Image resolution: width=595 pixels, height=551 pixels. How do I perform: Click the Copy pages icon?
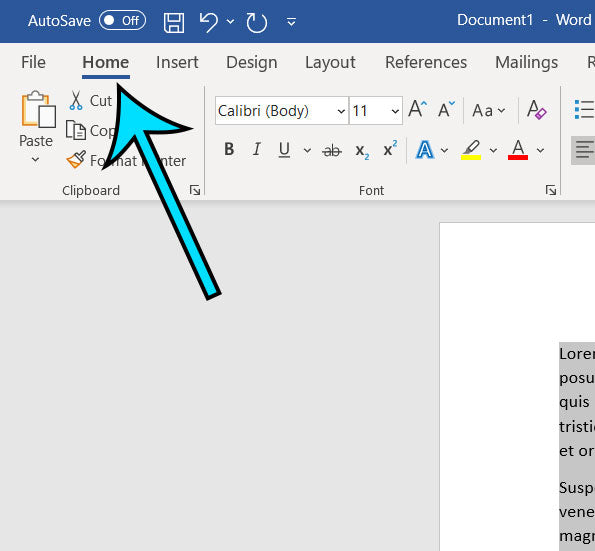[76, 130]
